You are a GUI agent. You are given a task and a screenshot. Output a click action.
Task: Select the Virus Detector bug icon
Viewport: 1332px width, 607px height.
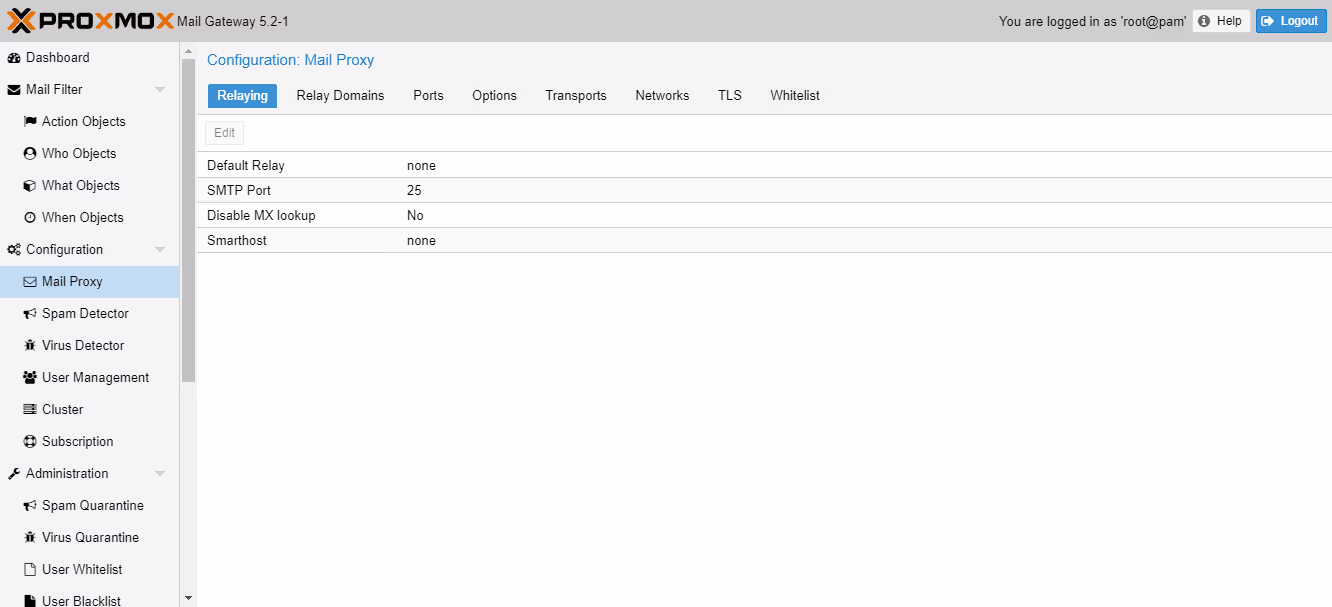(x=29, y=345)
